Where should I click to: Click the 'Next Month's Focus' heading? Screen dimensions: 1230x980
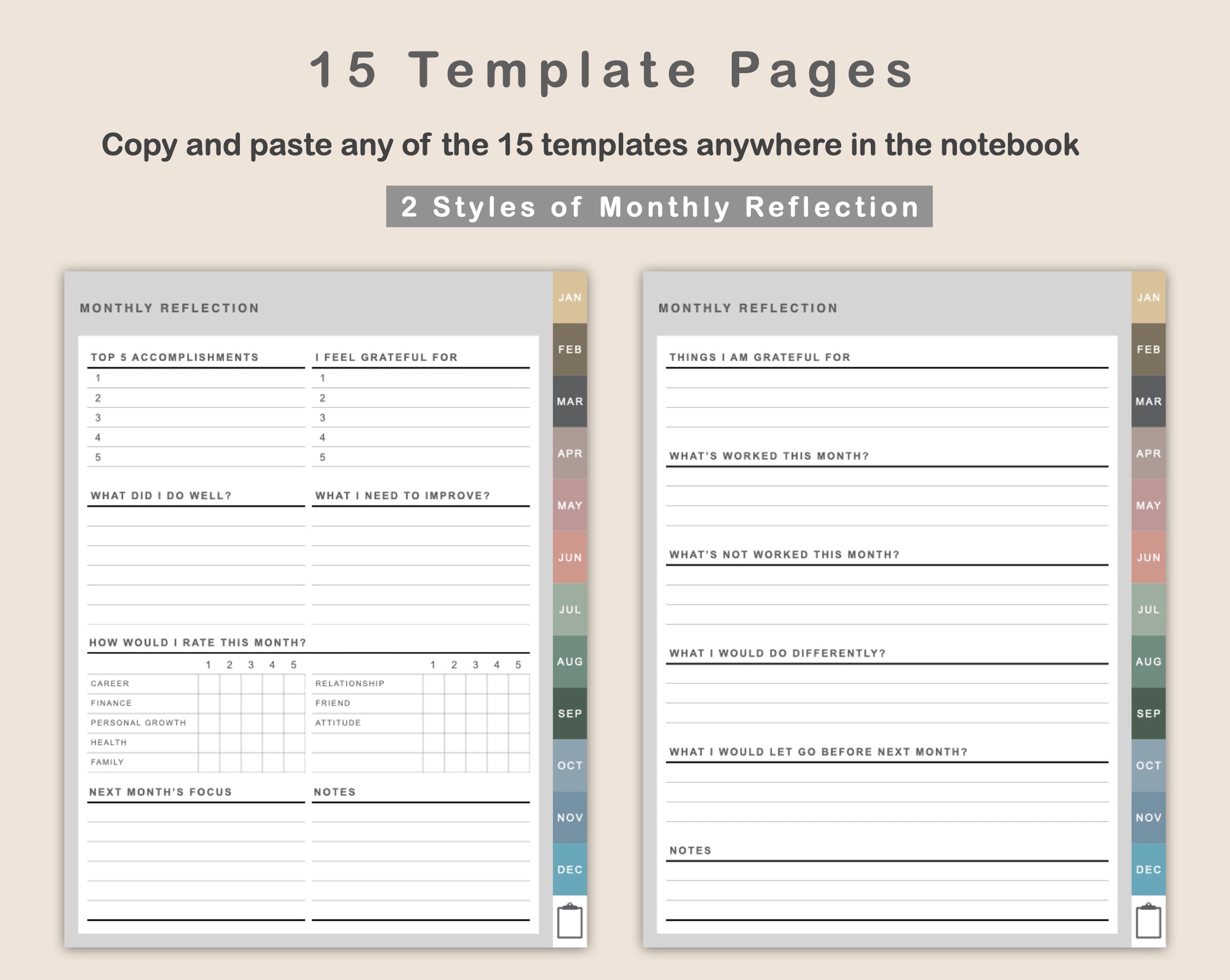point(161,792)
